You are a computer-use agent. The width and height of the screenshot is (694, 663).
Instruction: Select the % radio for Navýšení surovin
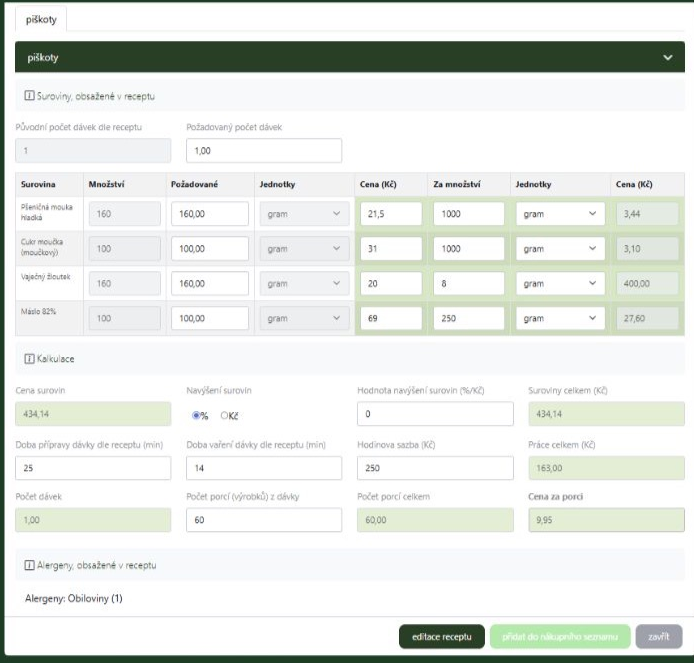(196, 415)
